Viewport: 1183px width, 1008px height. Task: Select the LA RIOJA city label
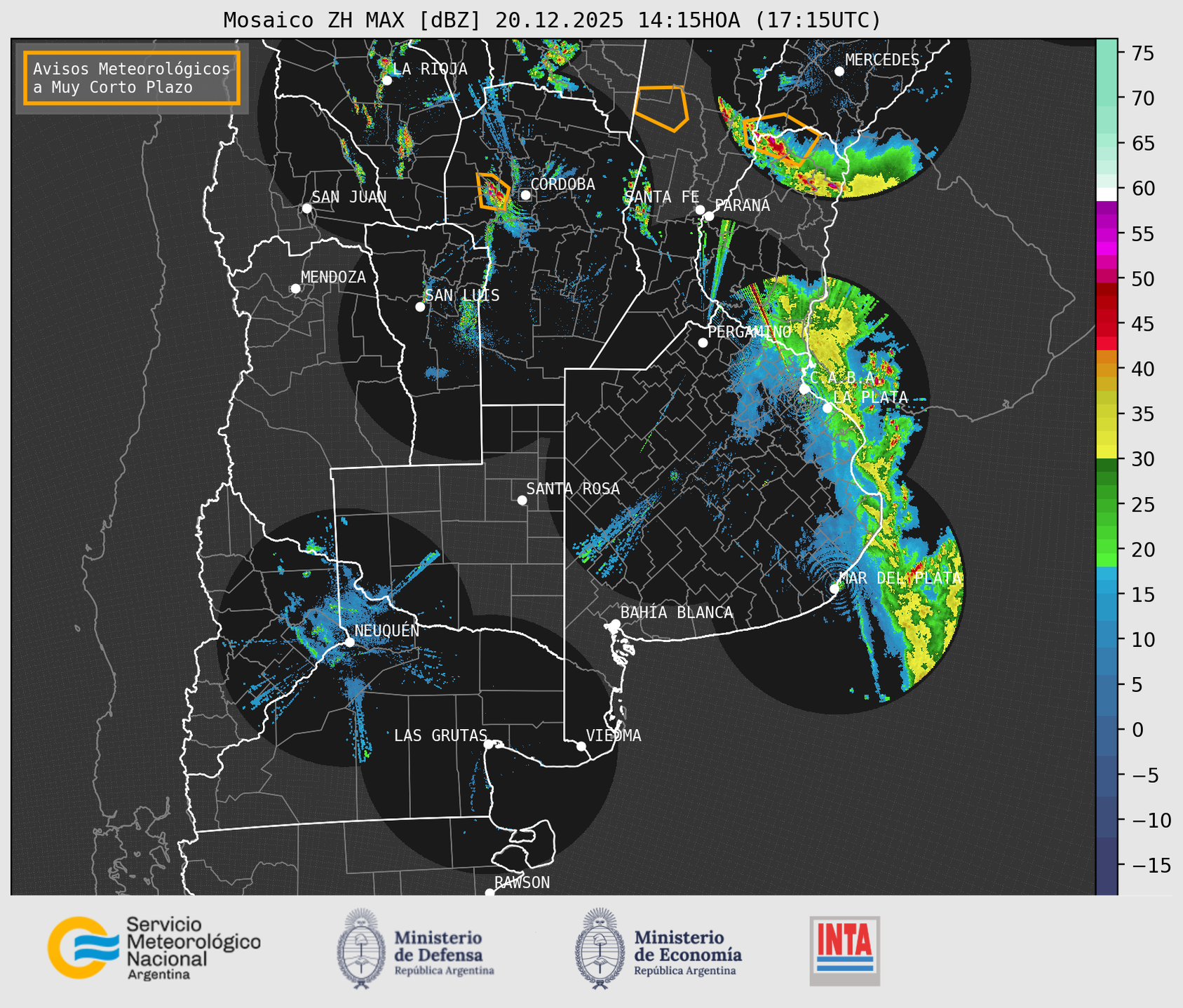(x=430, y=69)
